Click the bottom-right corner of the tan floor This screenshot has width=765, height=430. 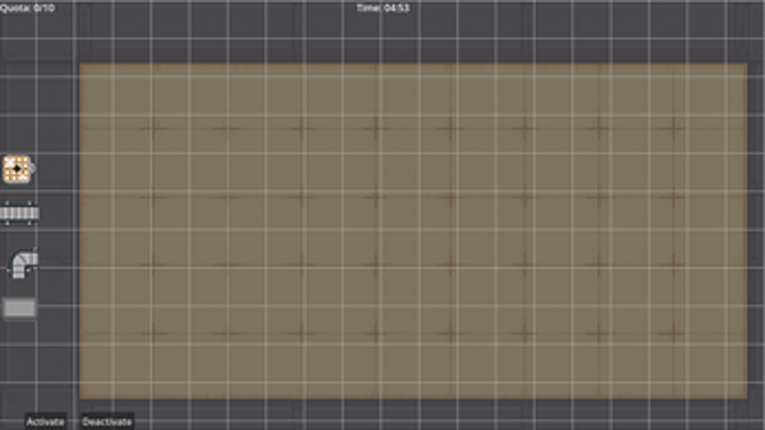pyautogui.click(x=746, y=398)
